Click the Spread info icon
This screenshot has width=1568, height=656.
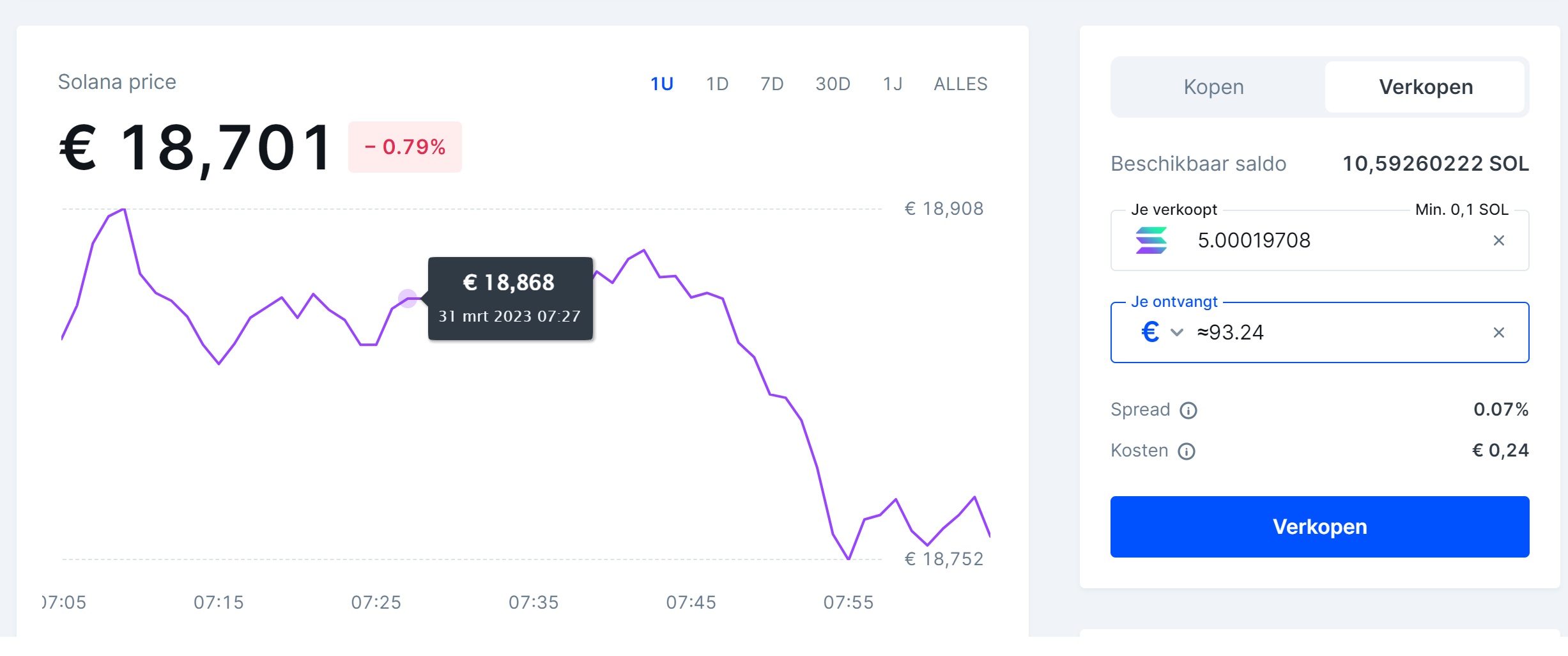point(1188,410)
